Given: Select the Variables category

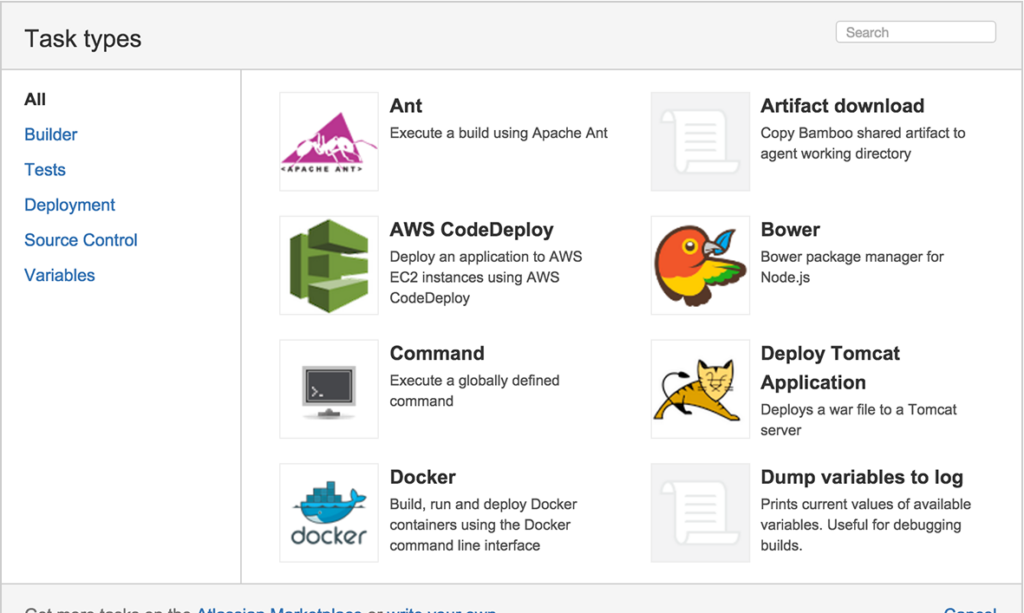Looking at the screenshot, I should point(59,274).
